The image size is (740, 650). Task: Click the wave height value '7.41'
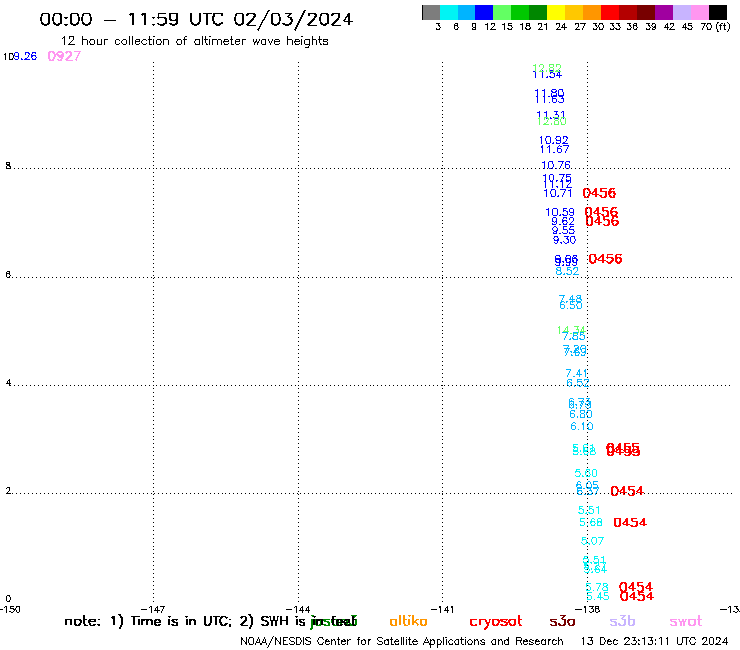tap(577, 373)
